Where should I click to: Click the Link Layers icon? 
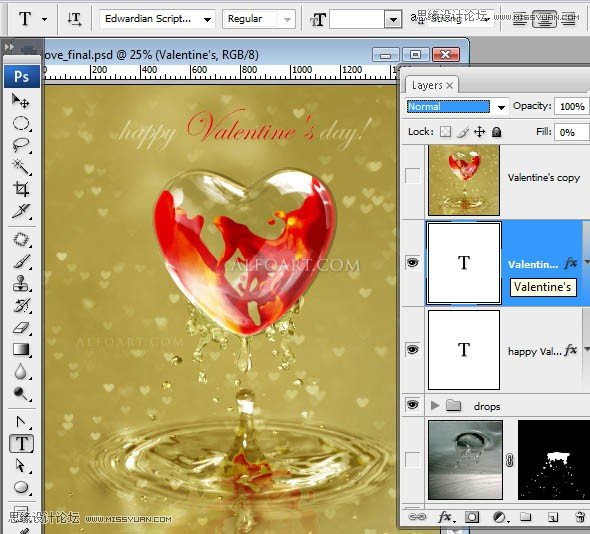[x=417, y=517]
